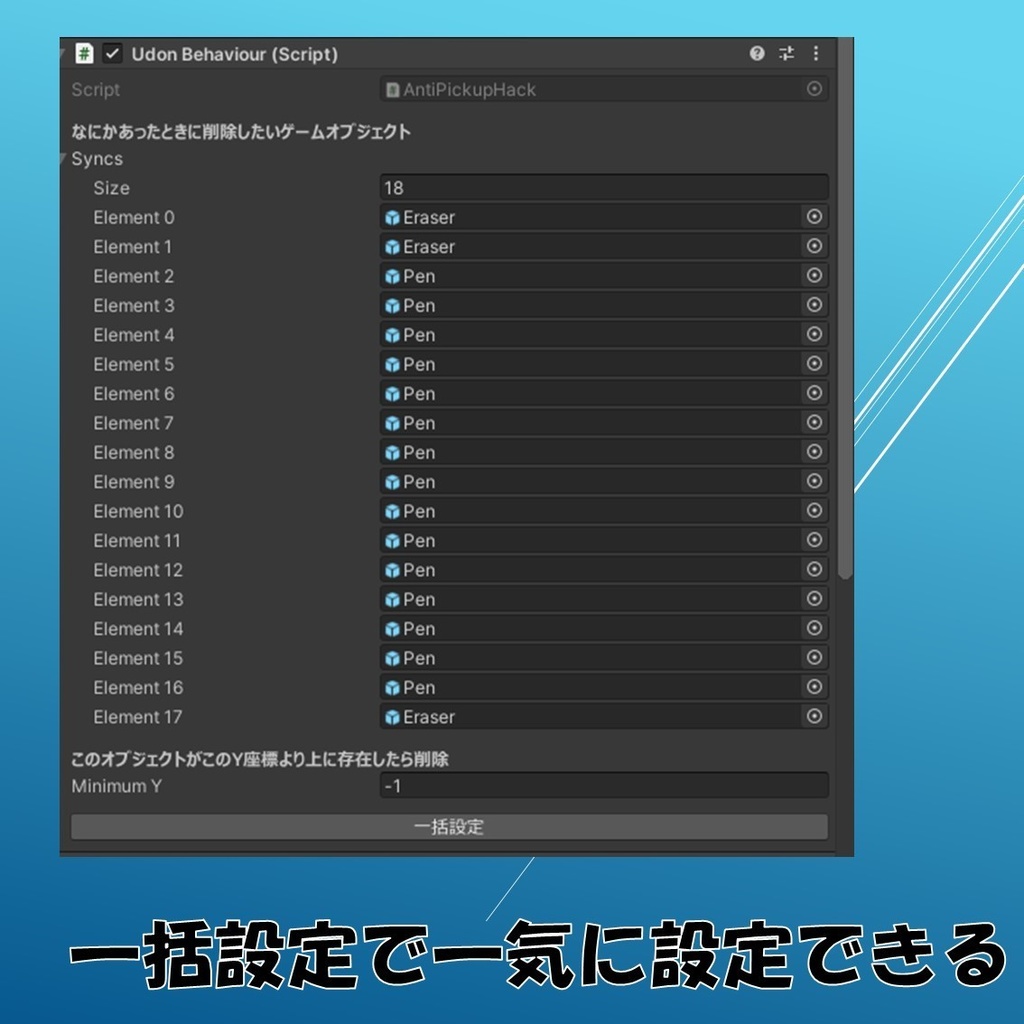Open the component presets icon
Viewport: 1024px width, 1024px height.
[x=787, y=55]
